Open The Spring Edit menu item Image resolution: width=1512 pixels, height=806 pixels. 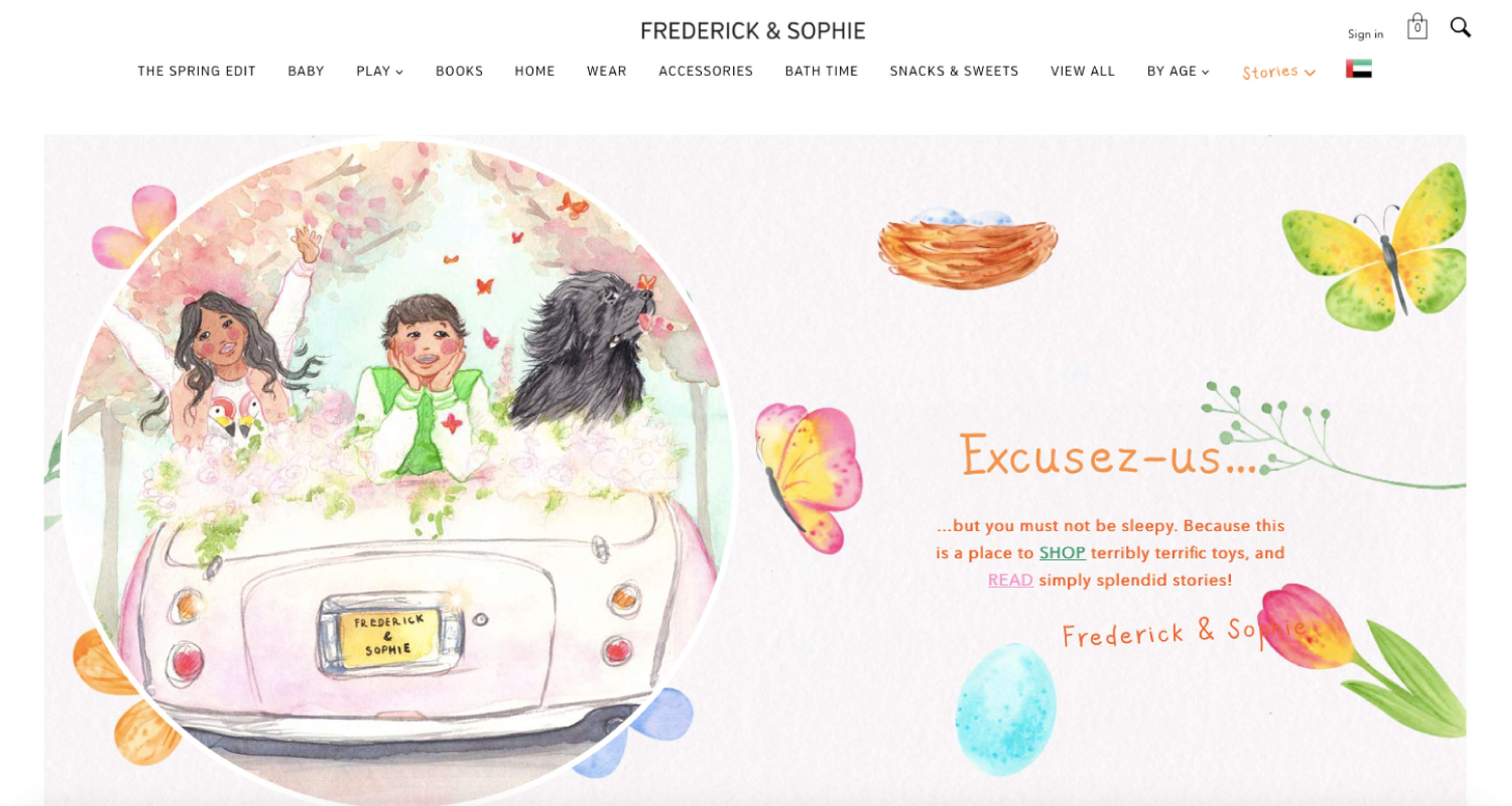[196, 71]
